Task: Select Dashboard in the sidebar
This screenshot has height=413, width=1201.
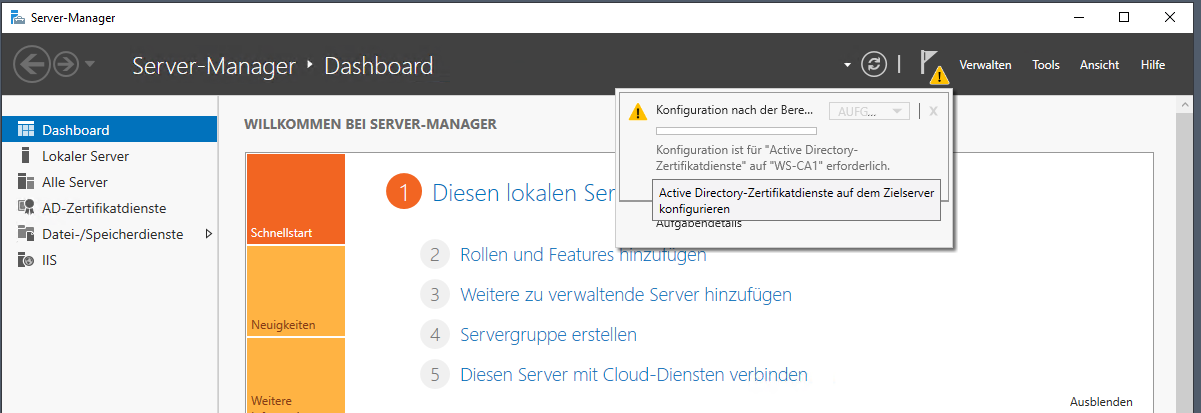Action: point(109,130)
